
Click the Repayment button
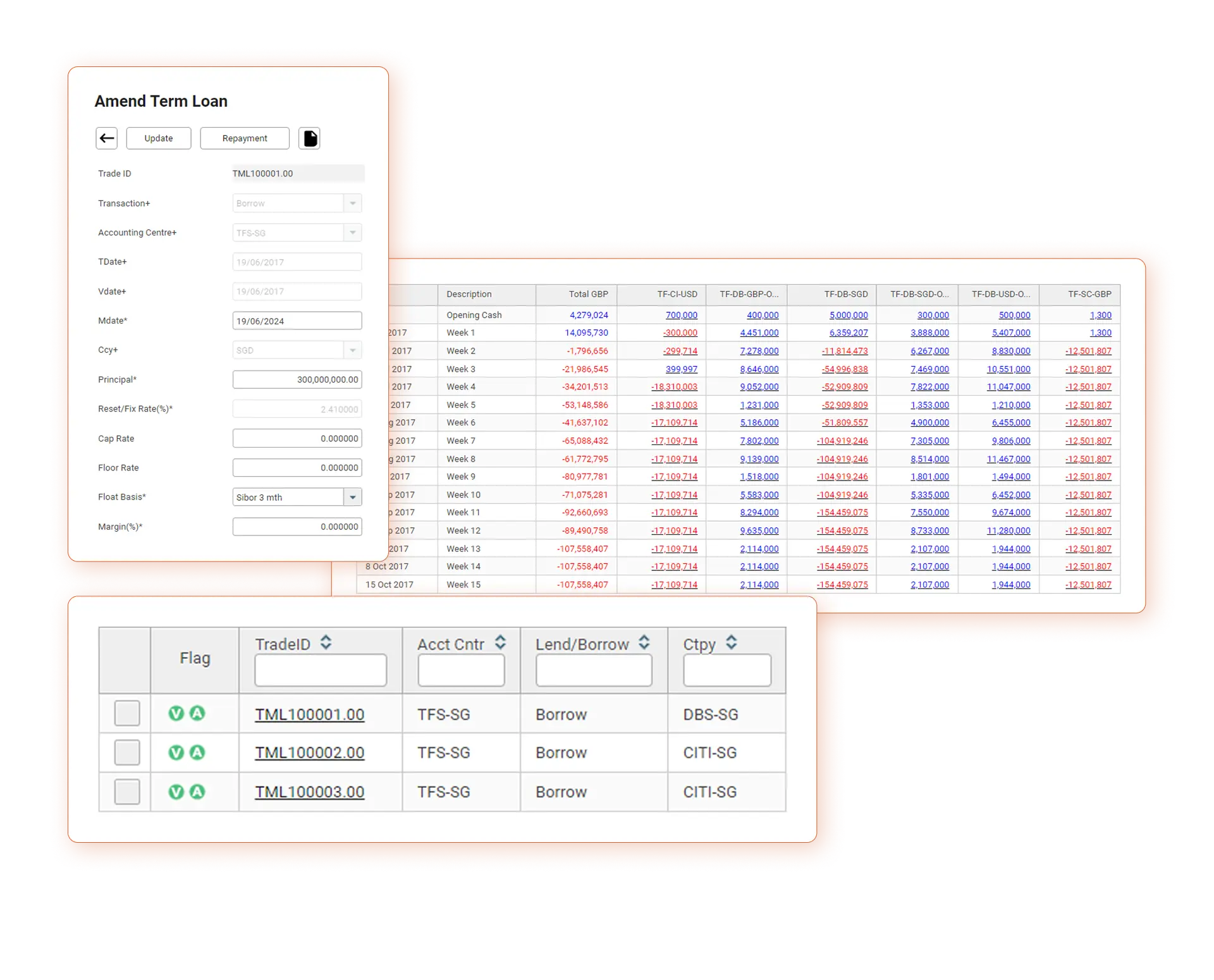pos(245,138)
